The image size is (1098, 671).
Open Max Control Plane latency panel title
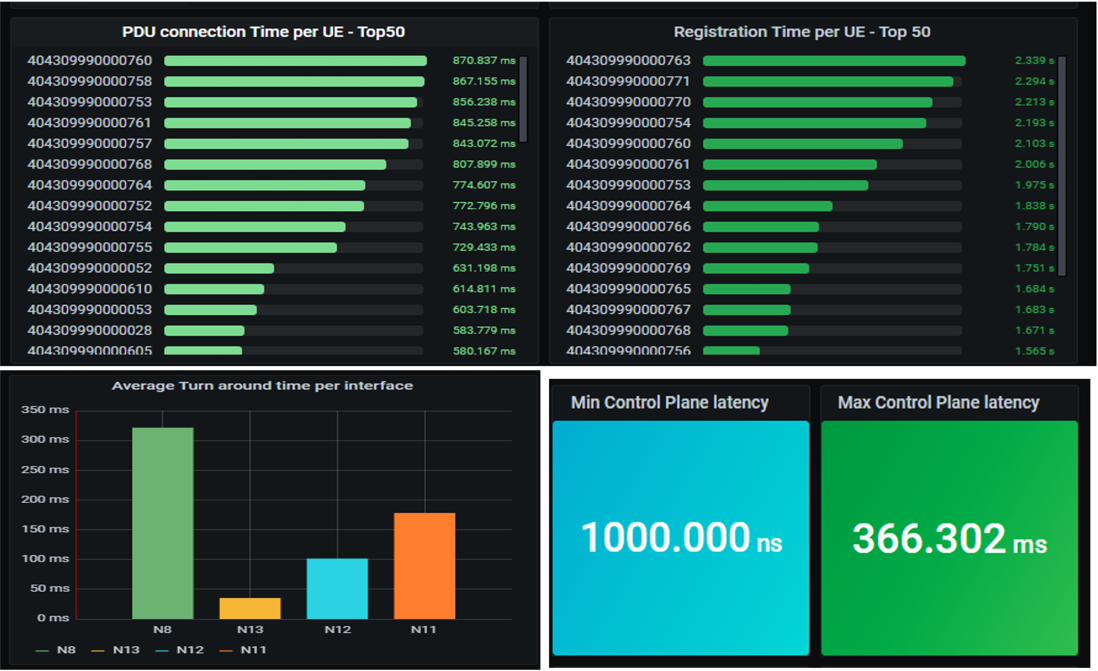(x=938, y=403)
